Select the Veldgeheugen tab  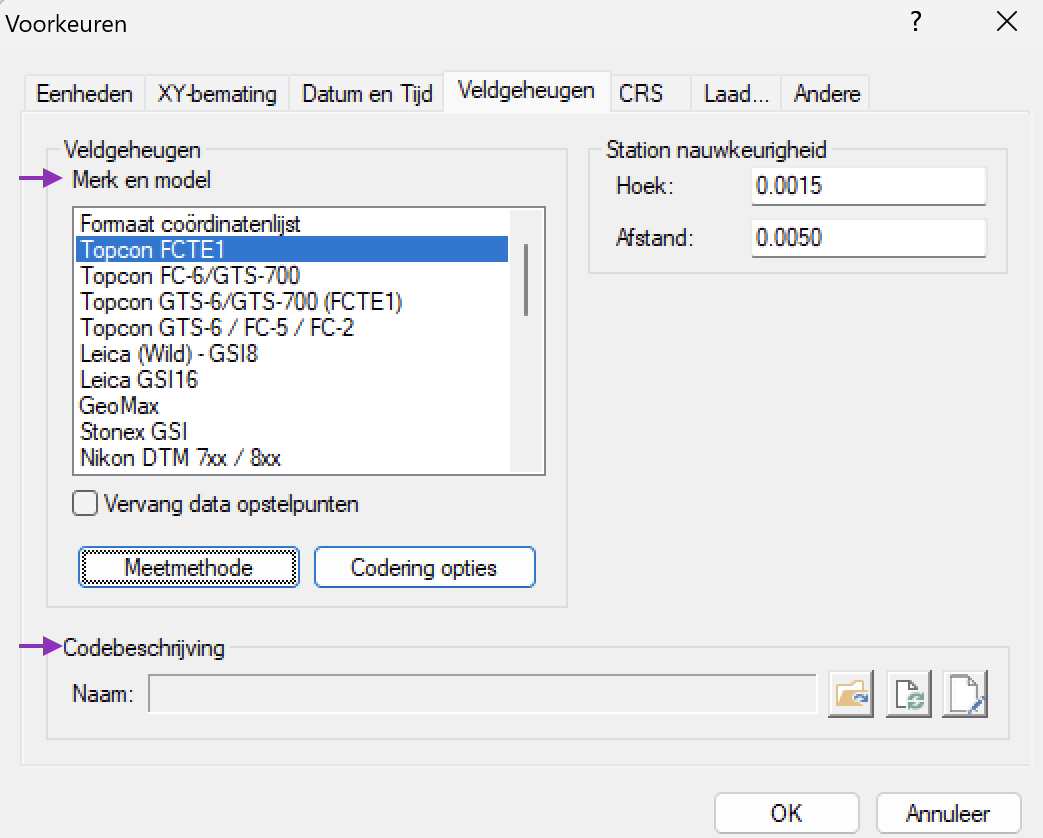click(x=526, y=90)
